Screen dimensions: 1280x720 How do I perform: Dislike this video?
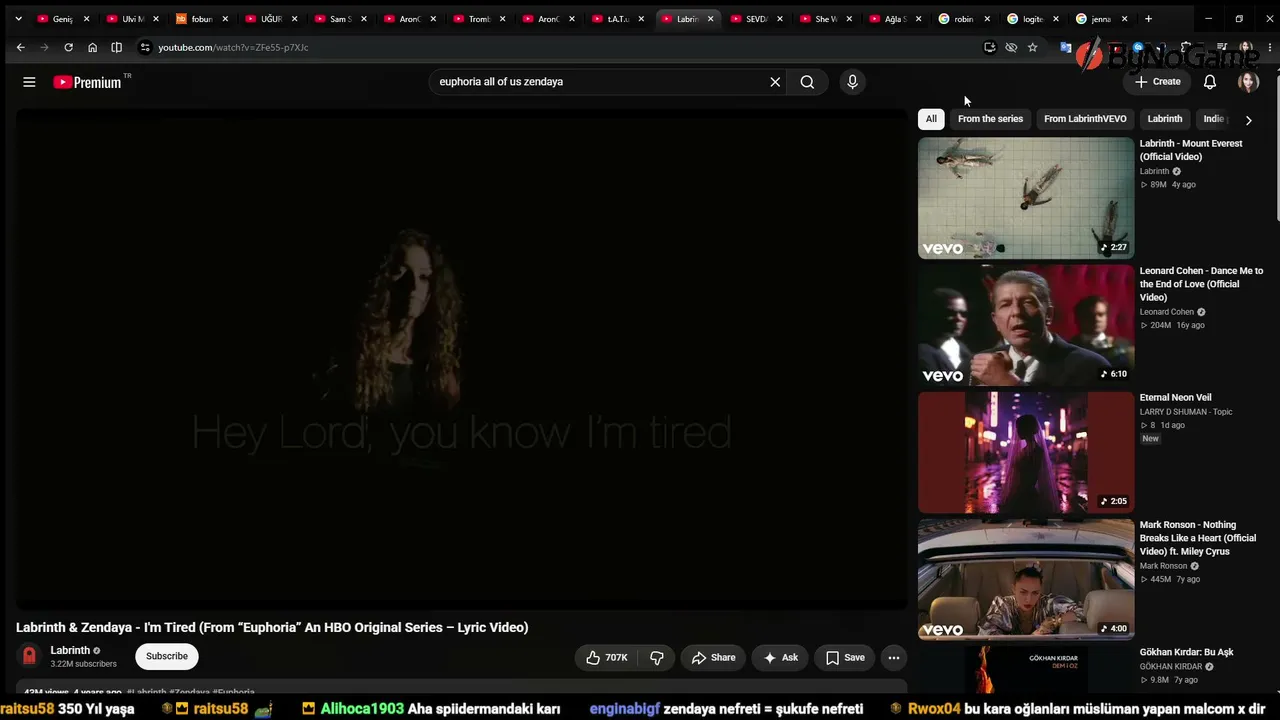tap(657, 657)
